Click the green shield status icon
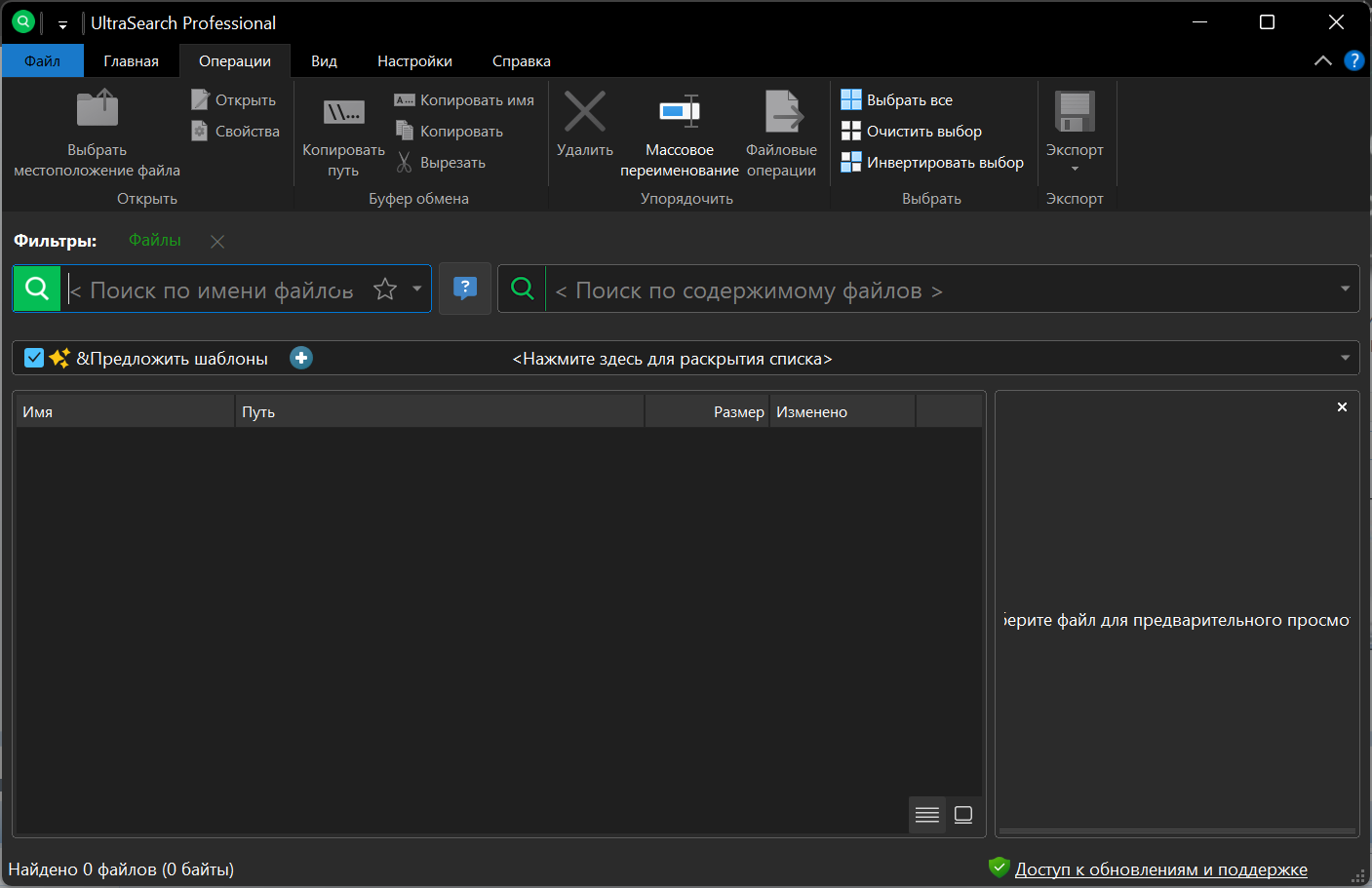This screenshot has height=888, width=1372. 998,868
